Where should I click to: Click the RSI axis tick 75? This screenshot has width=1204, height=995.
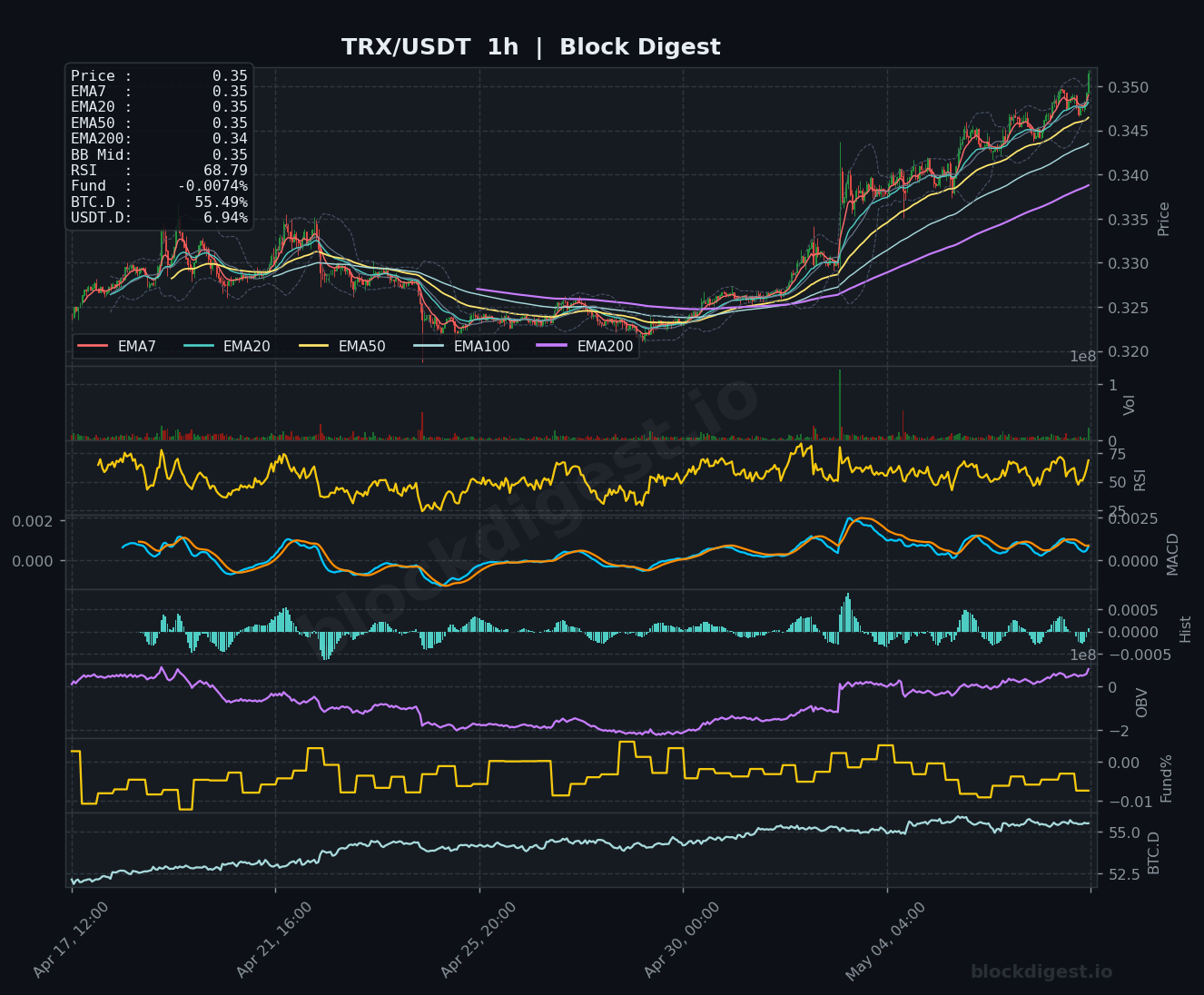[1117, 454]
